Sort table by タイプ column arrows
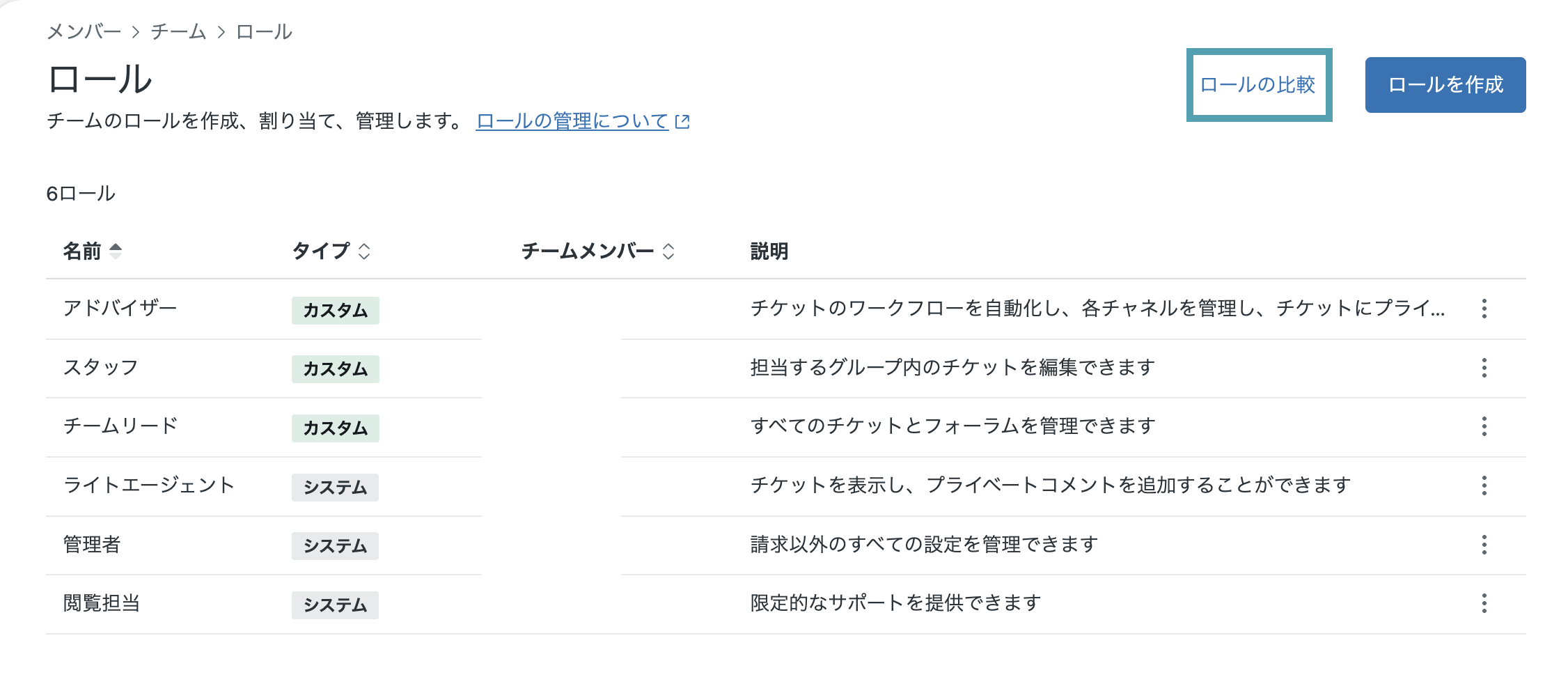 [x=364, y=251]
